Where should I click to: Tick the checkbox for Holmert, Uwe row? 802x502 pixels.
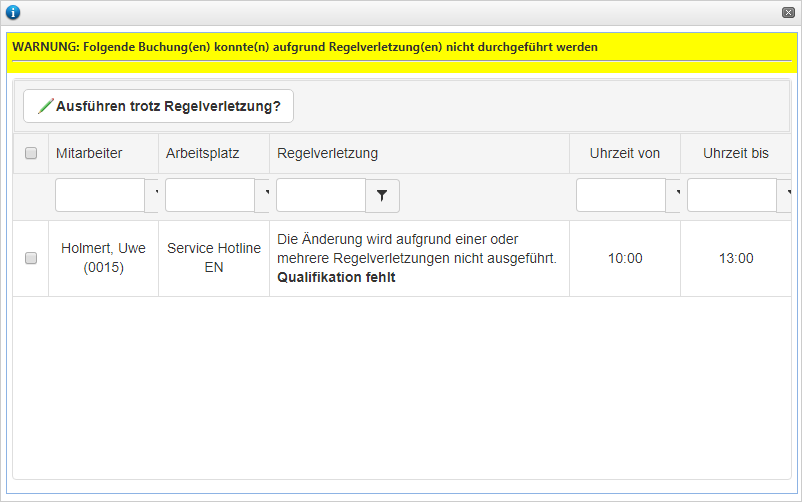[31, 258]
